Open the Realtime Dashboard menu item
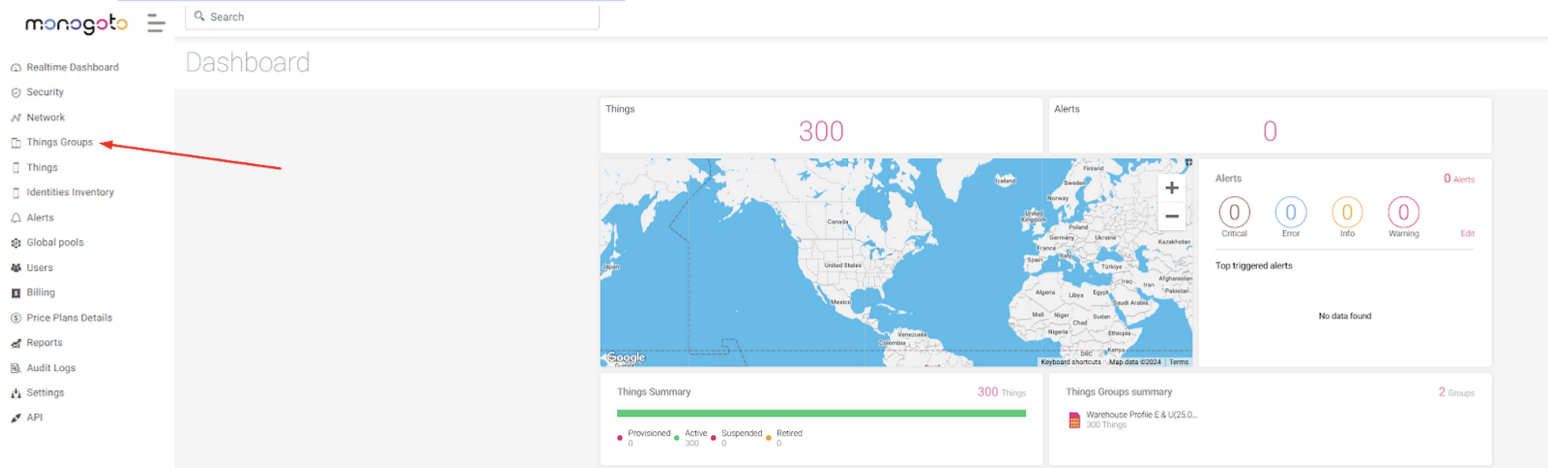 (72, 67)
